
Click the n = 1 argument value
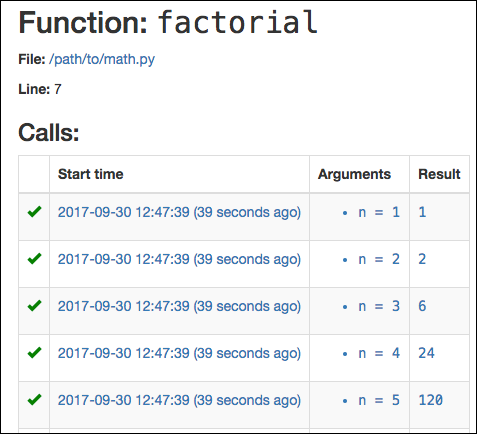pyautogui.click(x=379, y=212)
